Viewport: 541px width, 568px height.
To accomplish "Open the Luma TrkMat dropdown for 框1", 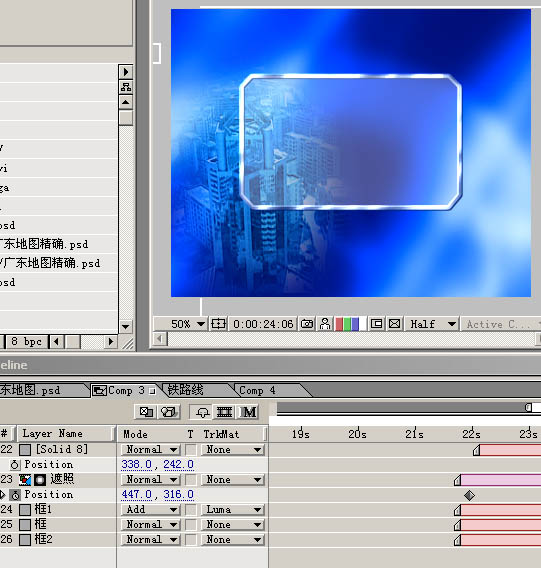I will tap(232, 510).
